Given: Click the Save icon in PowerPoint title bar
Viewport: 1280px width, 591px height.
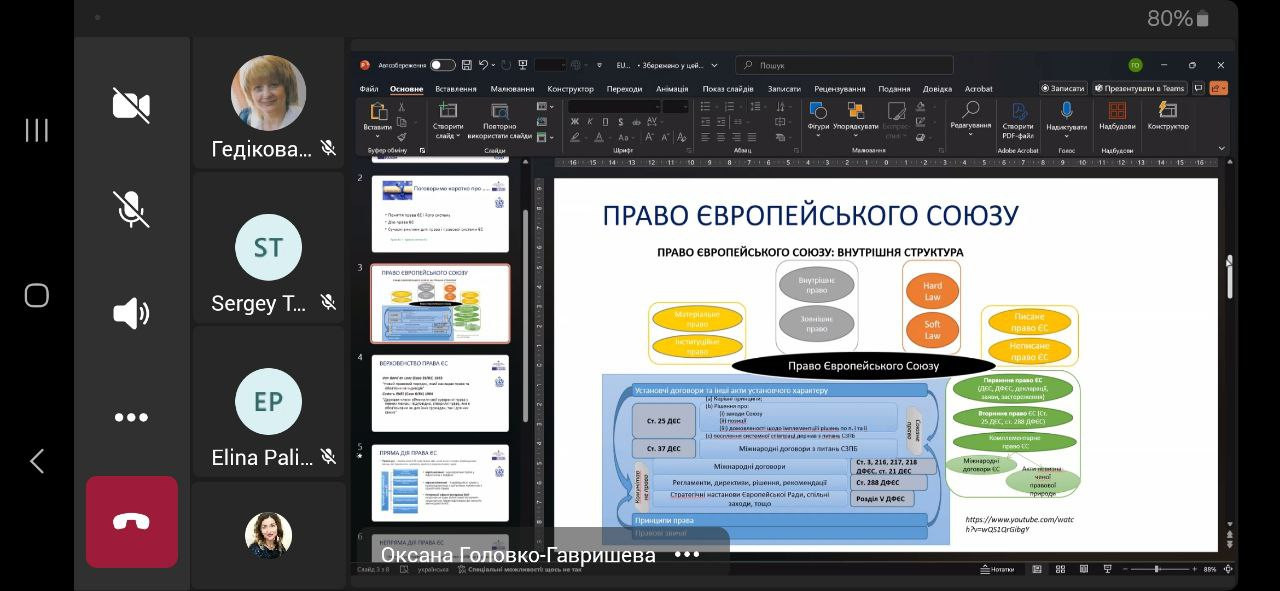Looking at the screenshot, I should 466,65.
